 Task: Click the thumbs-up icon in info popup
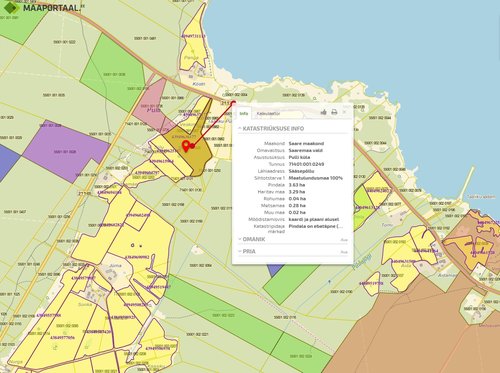[323, 112]
